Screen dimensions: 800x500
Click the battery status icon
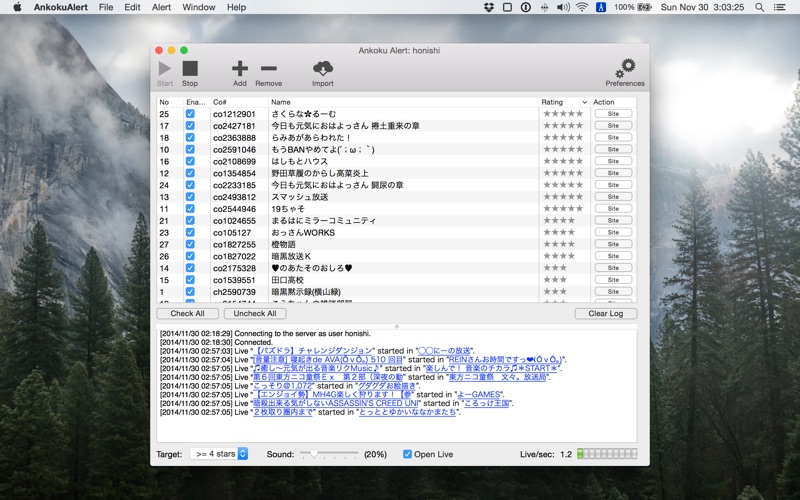pyautogui.click(x=645, y=7)
